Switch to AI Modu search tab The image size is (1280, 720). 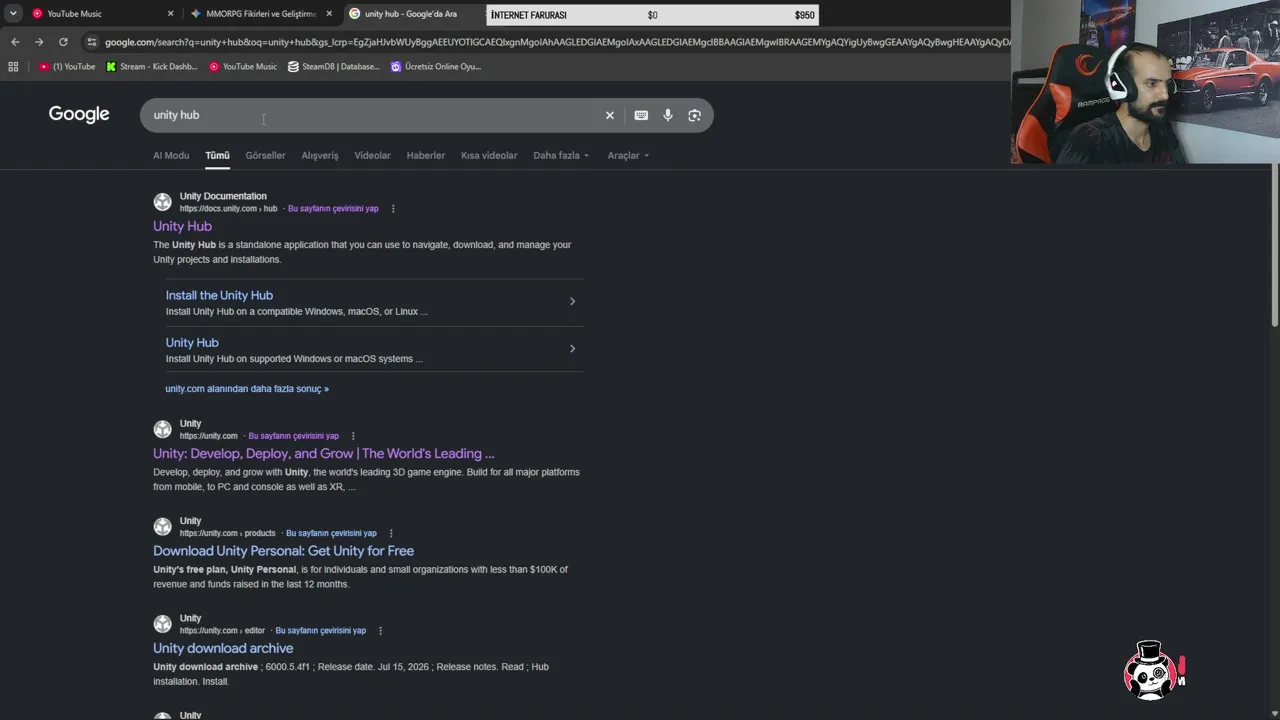click(171, 156)
